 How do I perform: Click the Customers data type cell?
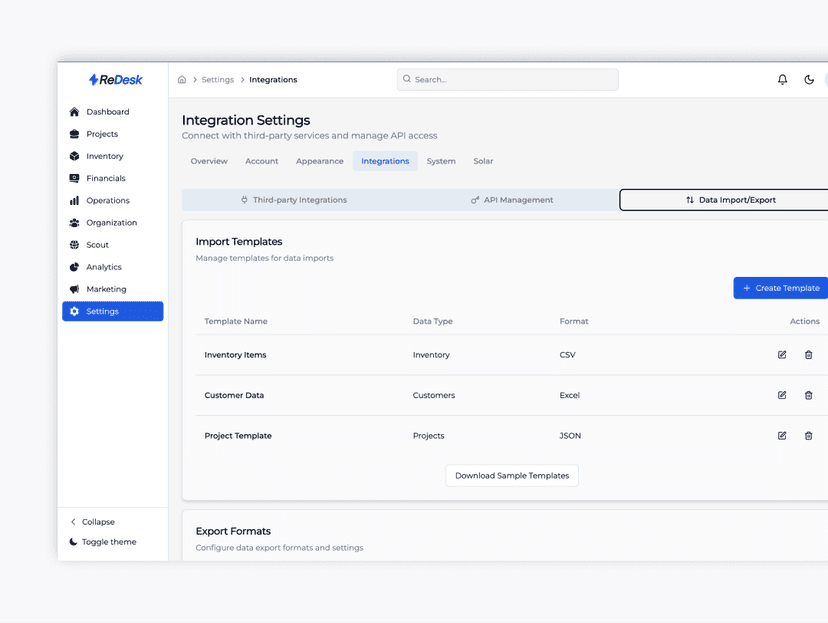434,395
